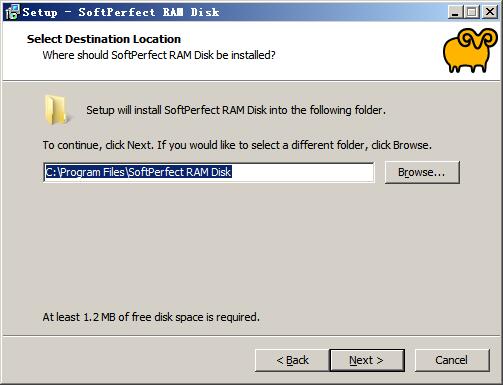Click the disabled maximize button
The image size is (503, 385).
[471, 12]
